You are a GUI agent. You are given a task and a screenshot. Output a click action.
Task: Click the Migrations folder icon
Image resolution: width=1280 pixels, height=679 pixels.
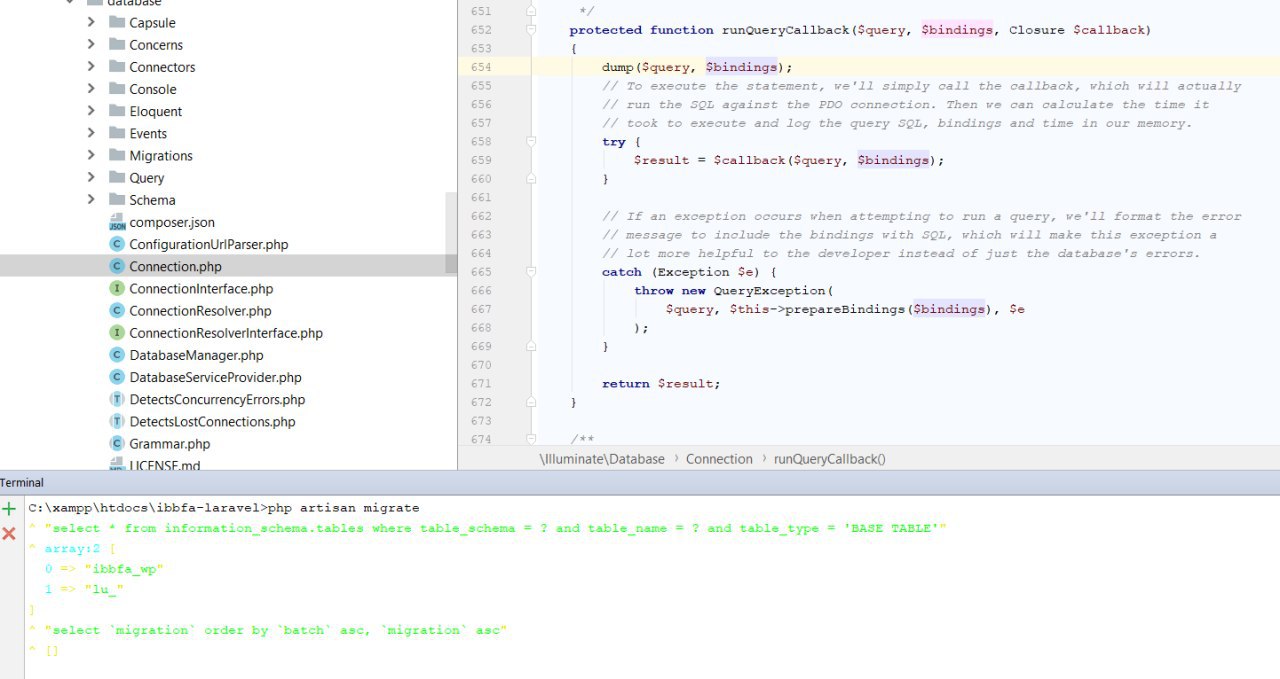coord(117,155)
